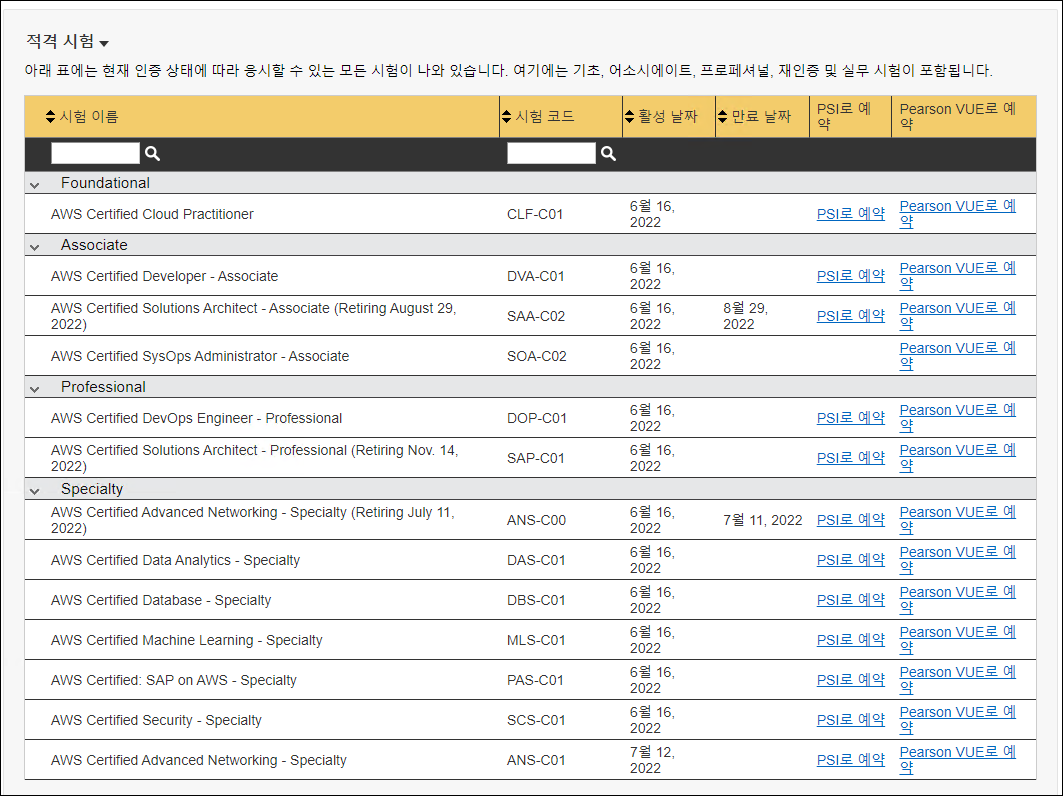
Task: Schedule Machine Learning MLS-C01 through PSI
Action: point(851,640)
